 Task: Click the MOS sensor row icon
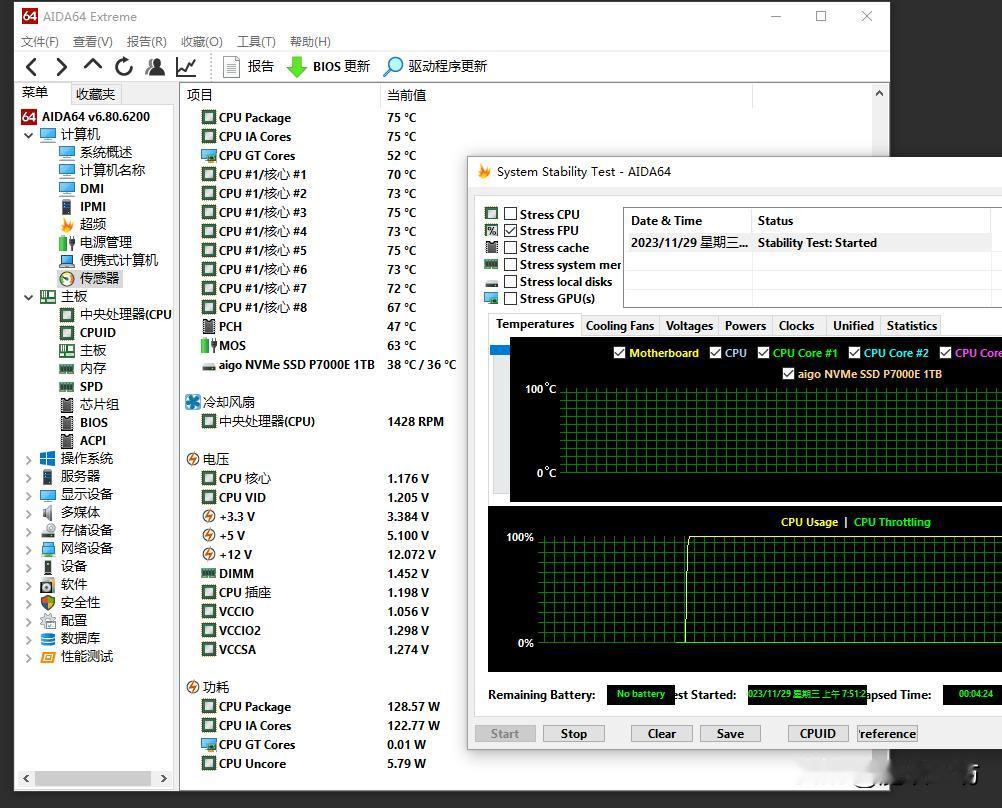(x=208, y=345)
